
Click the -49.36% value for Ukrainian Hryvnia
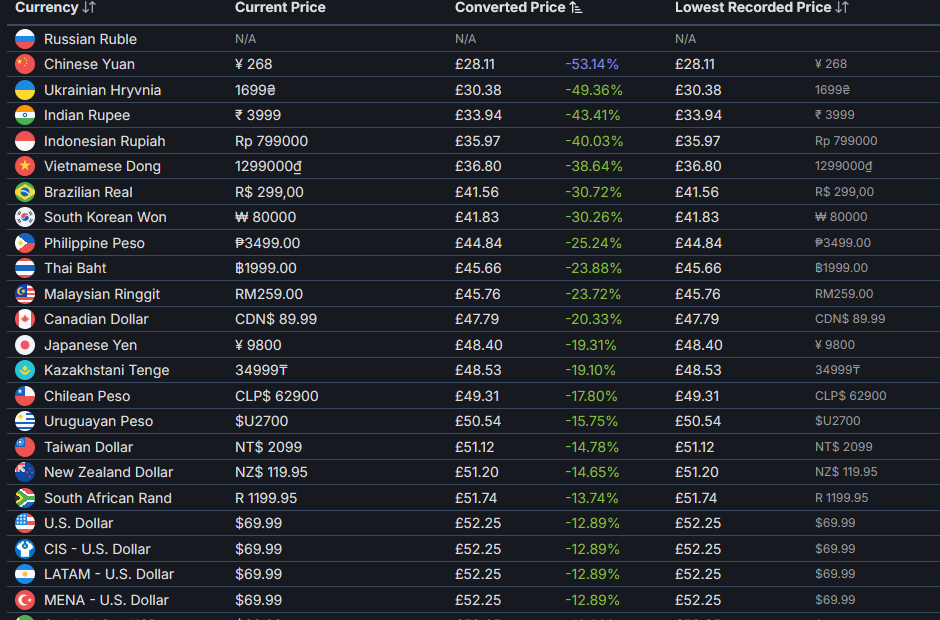[x=594, y=90]
